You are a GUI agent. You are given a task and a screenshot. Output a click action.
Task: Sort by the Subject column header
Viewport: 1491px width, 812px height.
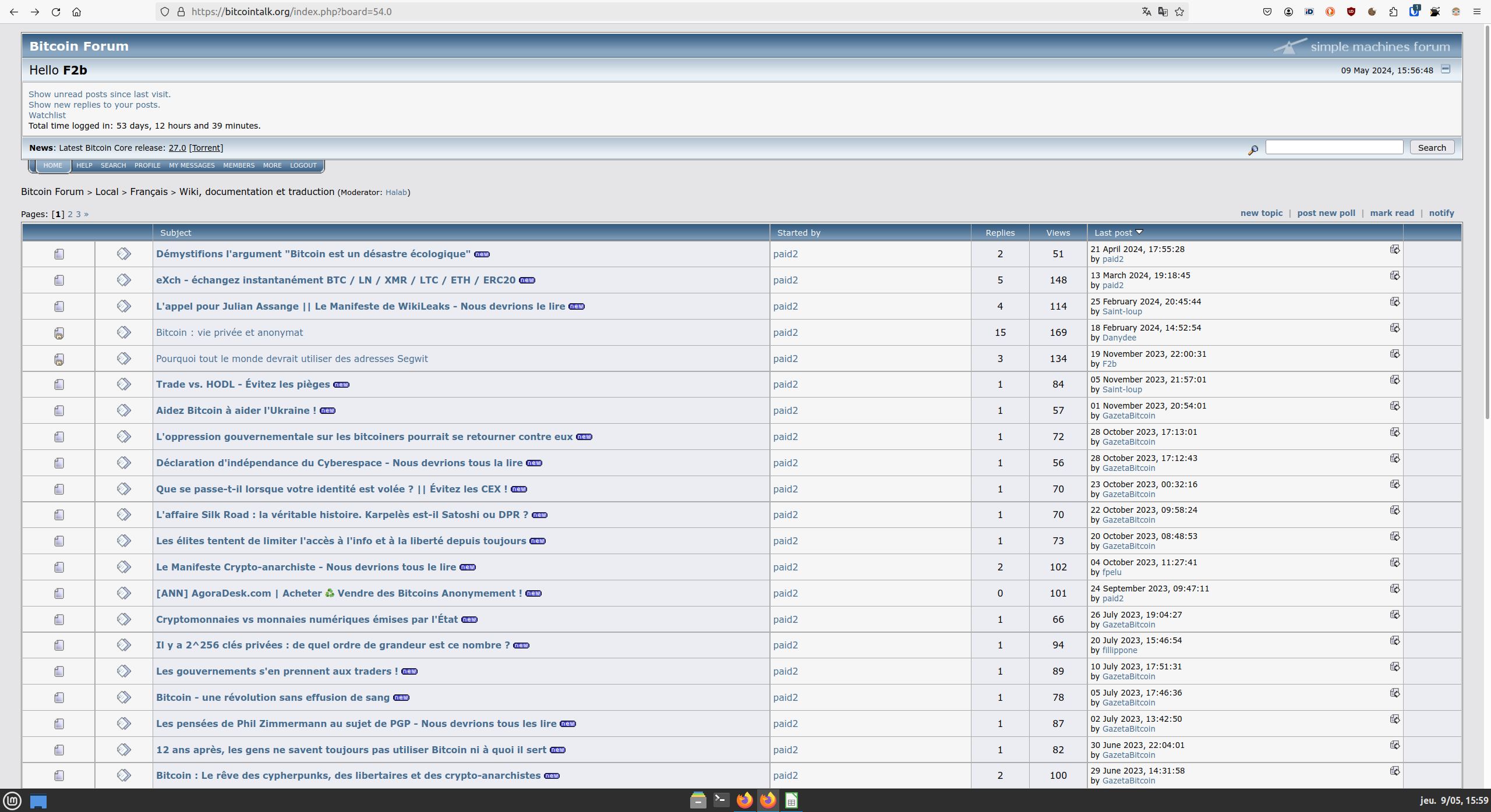[x=175, y=232]
